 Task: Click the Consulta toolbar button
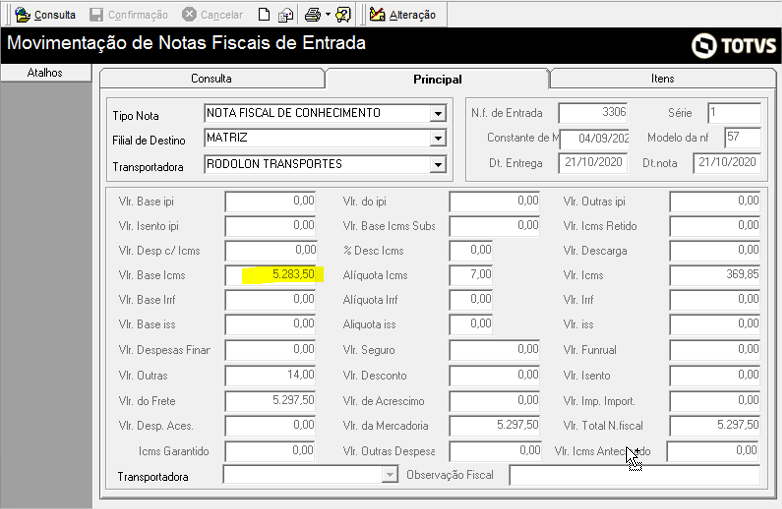click(45, 15)
